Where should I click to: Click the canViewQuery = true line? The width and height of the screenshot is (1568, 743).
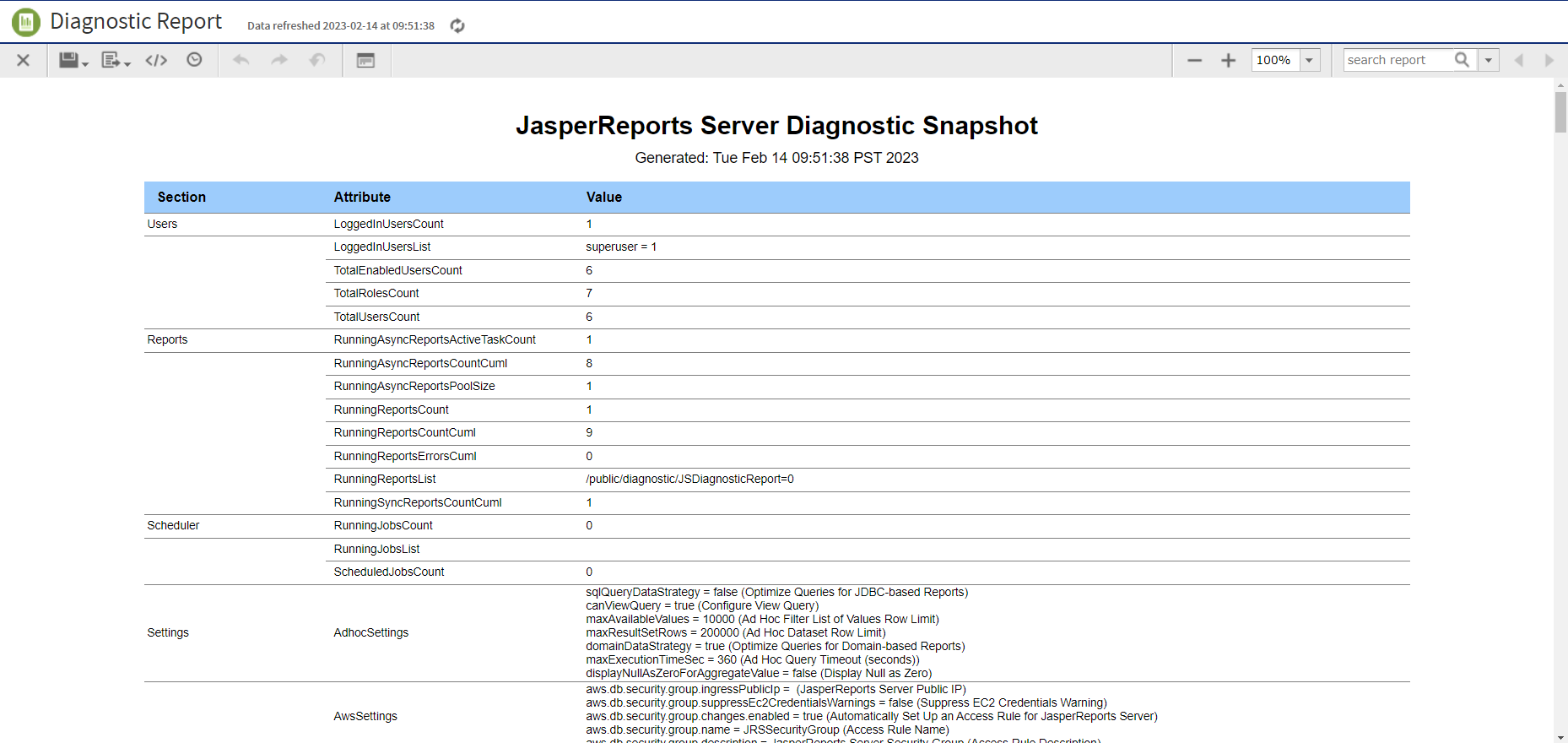pyautogui.click(x=702, y=605)
